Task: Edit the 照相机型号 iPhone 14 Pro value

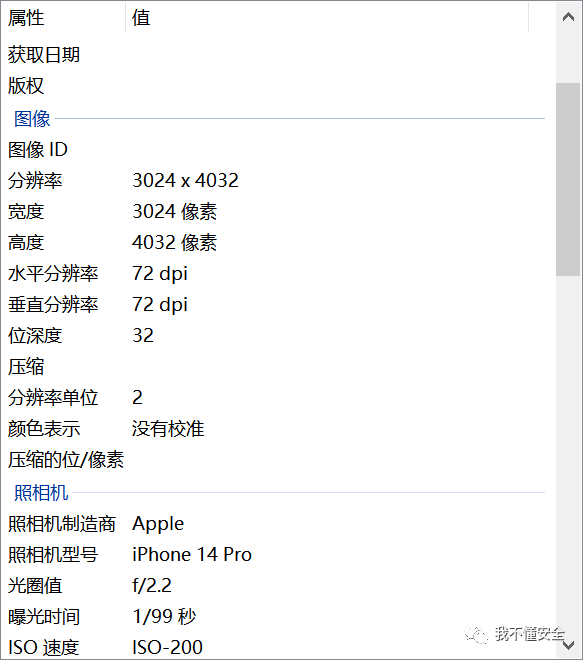Action: pos(192,555)
